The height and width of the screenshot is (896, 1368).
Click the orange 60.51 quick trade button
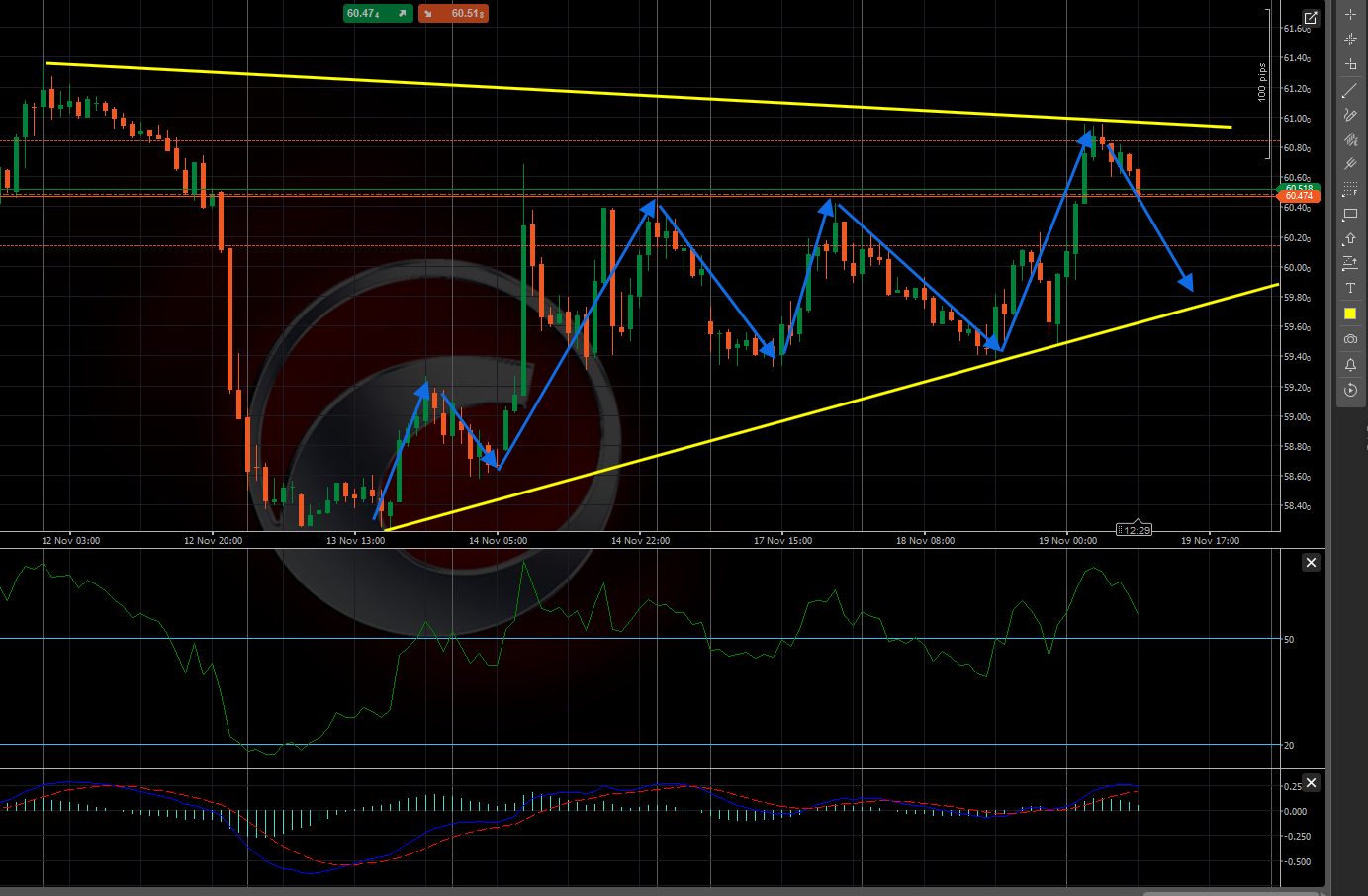(453, 13)
